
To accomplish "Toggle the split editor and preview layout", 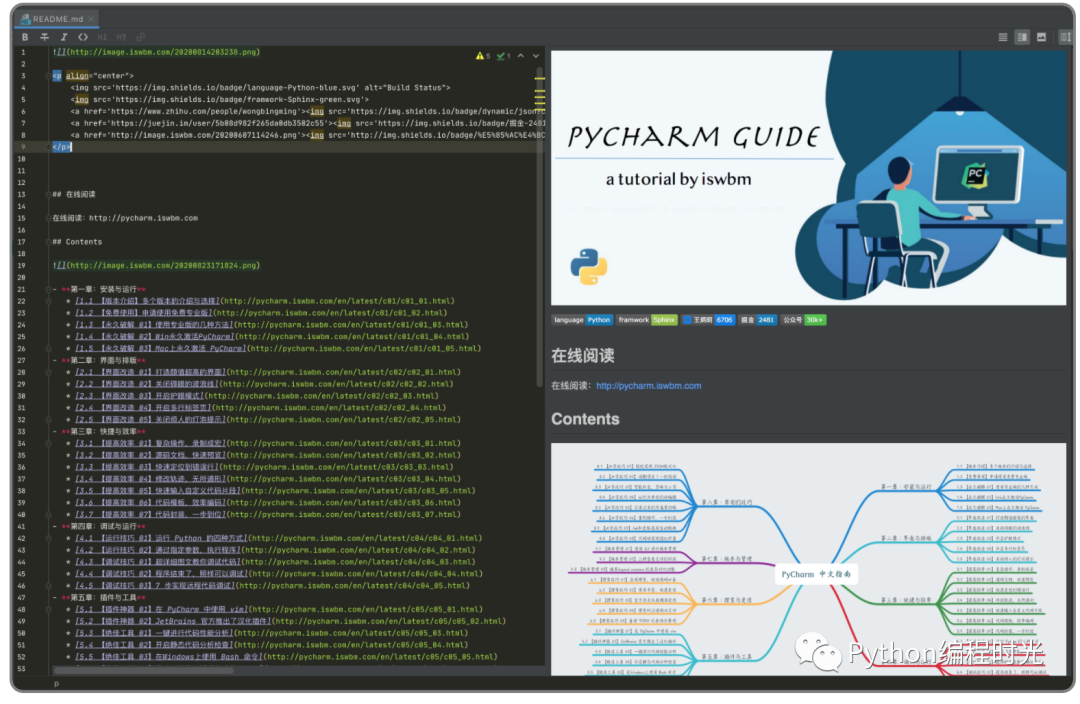I will (1022, 37).
